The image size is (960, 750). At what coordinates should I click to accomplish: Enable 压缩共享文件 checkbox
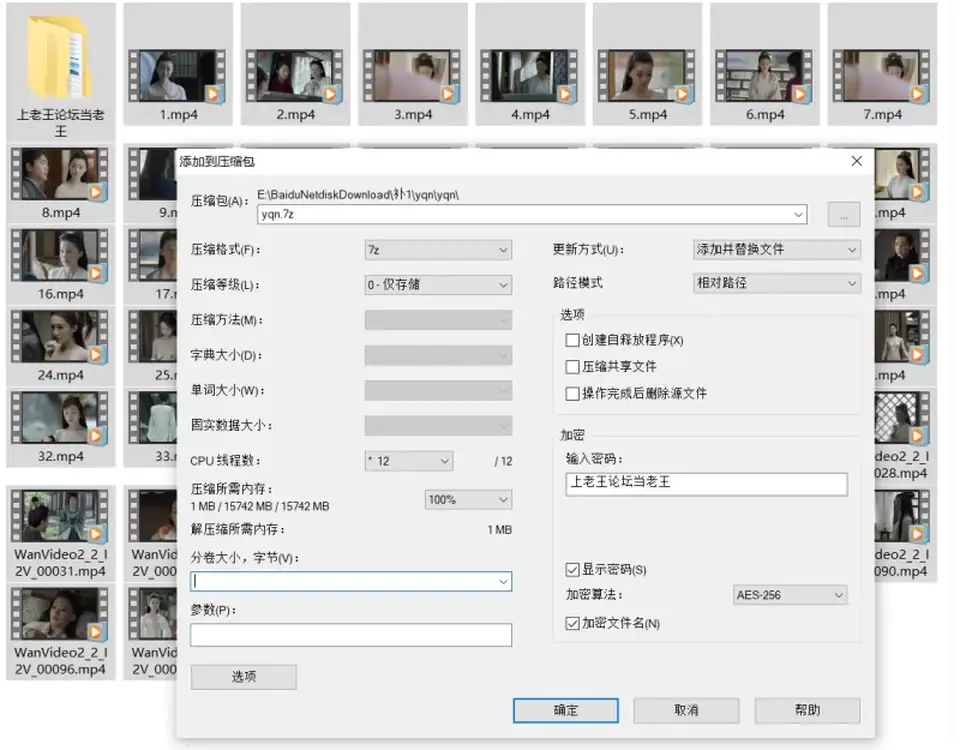(572, 367)
